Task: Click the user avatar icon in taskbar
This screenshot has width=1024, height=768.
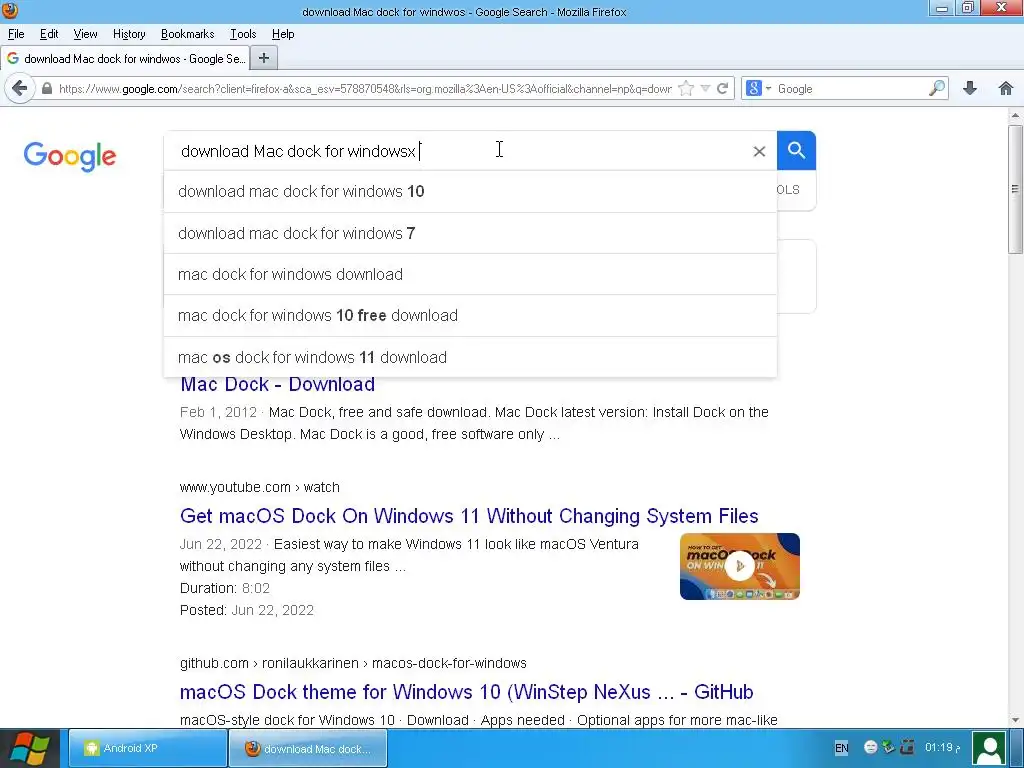Action: pyautogui.click(x=989, y=749)
